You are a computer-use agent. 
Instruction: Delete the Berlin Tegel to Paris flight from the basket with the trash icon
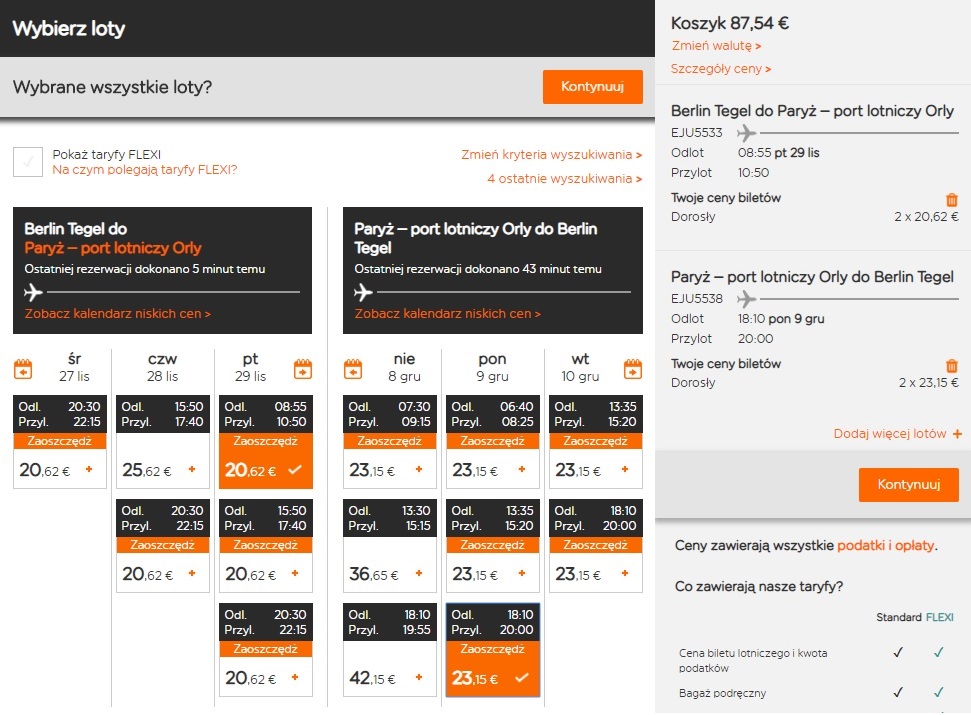tap(952, 199)
